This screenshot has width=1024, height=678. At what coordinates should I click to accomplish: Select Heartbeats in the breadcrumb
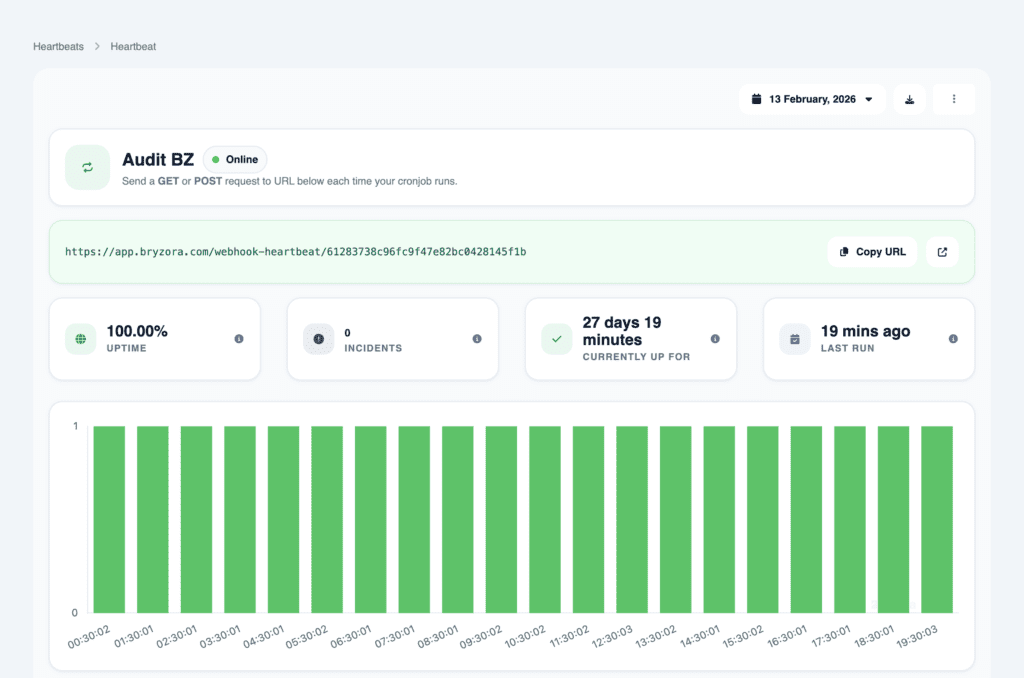[58, 46]
